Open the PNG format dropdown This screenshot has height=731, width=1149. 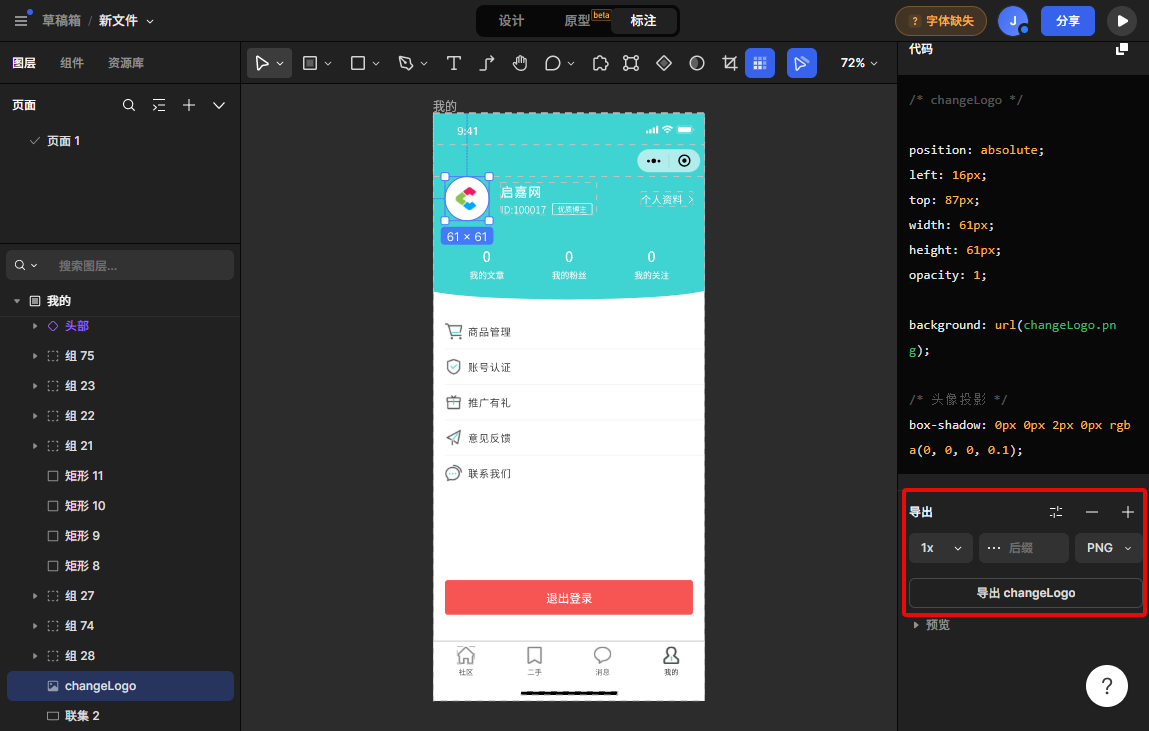(1109, 548)
